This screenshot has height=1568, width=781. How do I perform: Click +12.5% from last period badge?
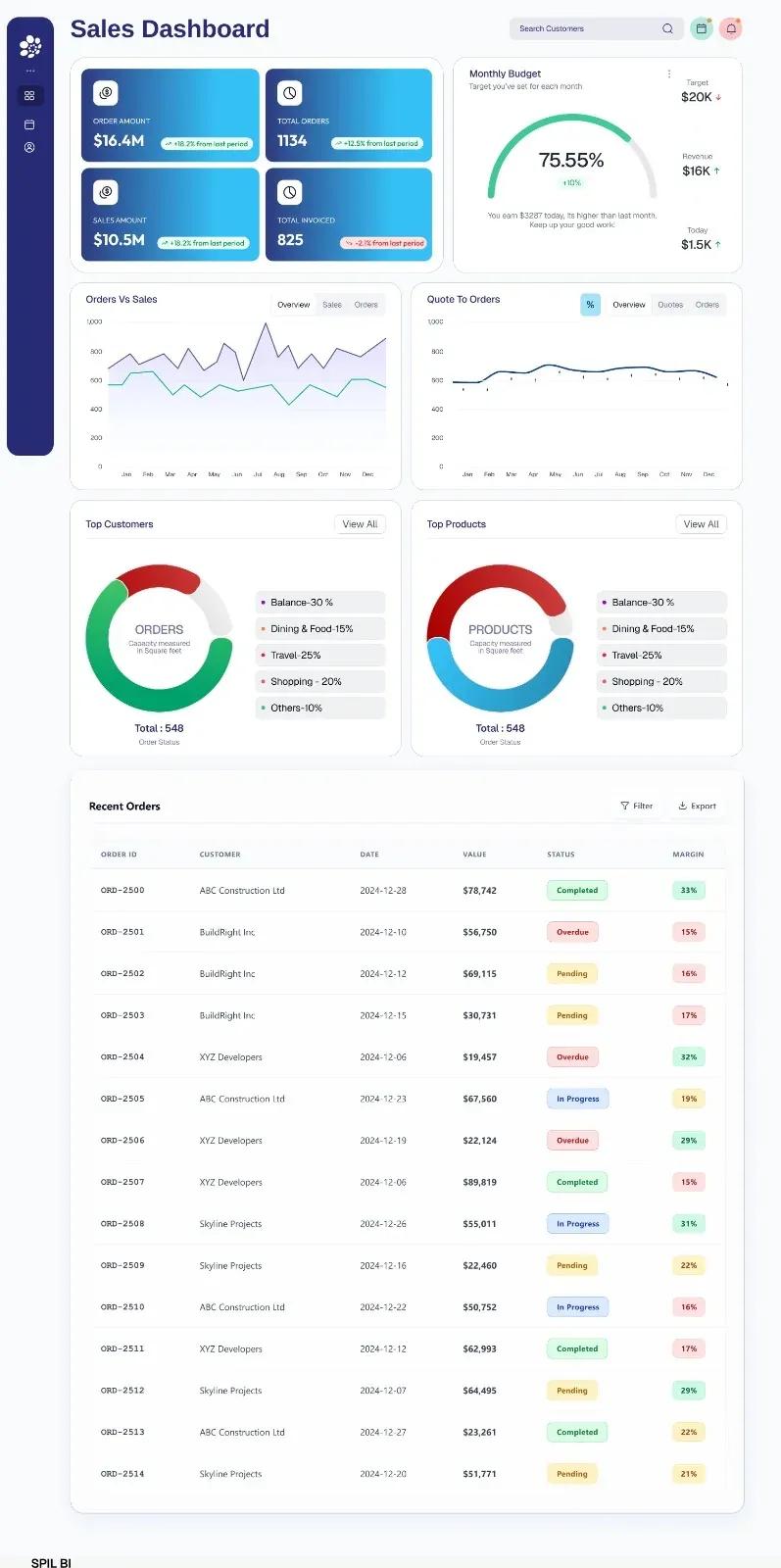376,143
